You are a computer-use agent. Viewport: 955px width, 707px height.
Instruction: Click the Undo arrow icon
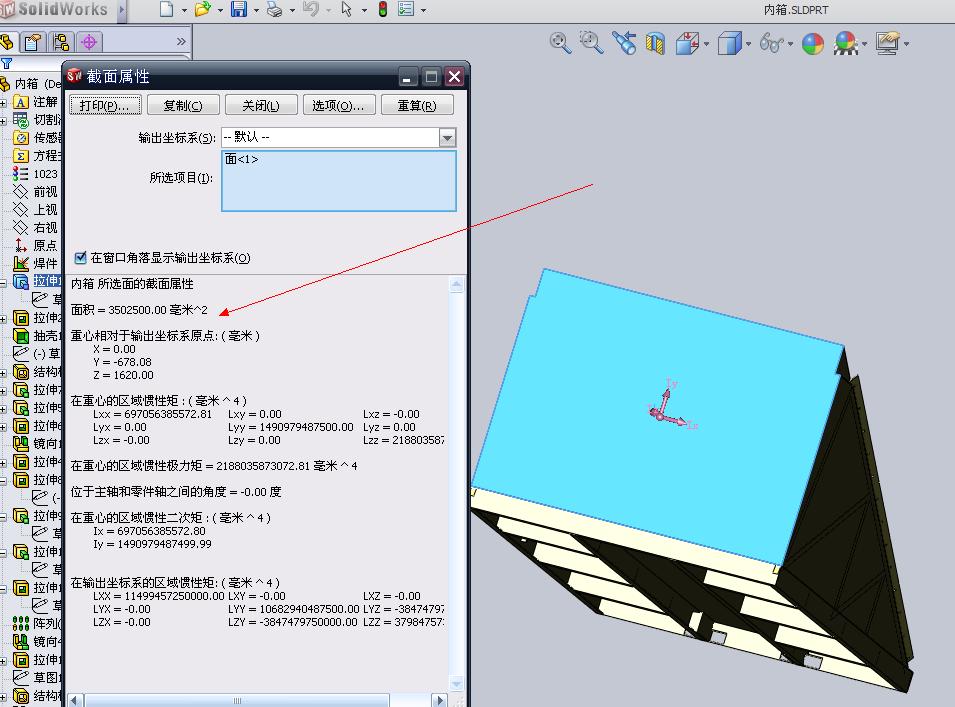click(311, 9)
